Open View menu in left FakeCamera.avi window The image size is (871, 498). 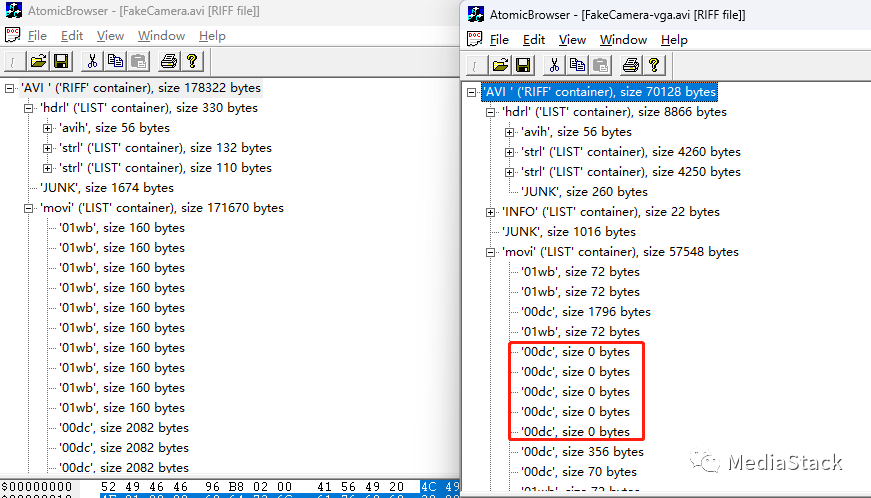pyautogui.click(x=110, y=36)
